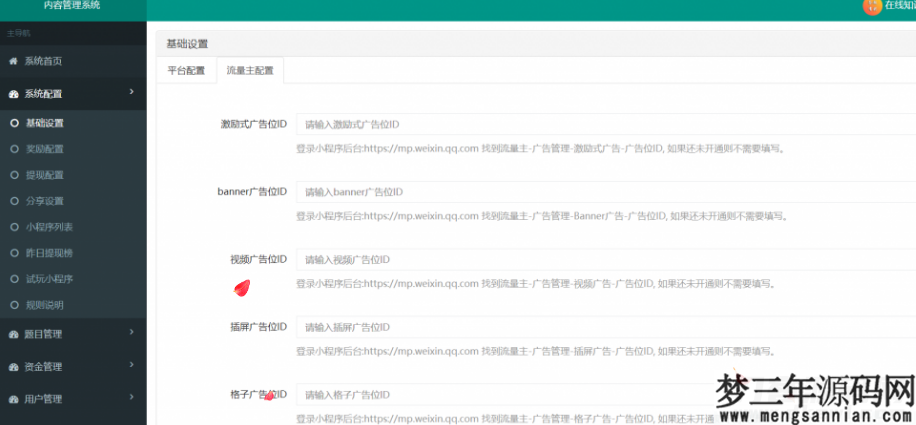Expand the 资金管理 menu chevron
The height and width of the screenshot is (425, 916).
point(131,364)
